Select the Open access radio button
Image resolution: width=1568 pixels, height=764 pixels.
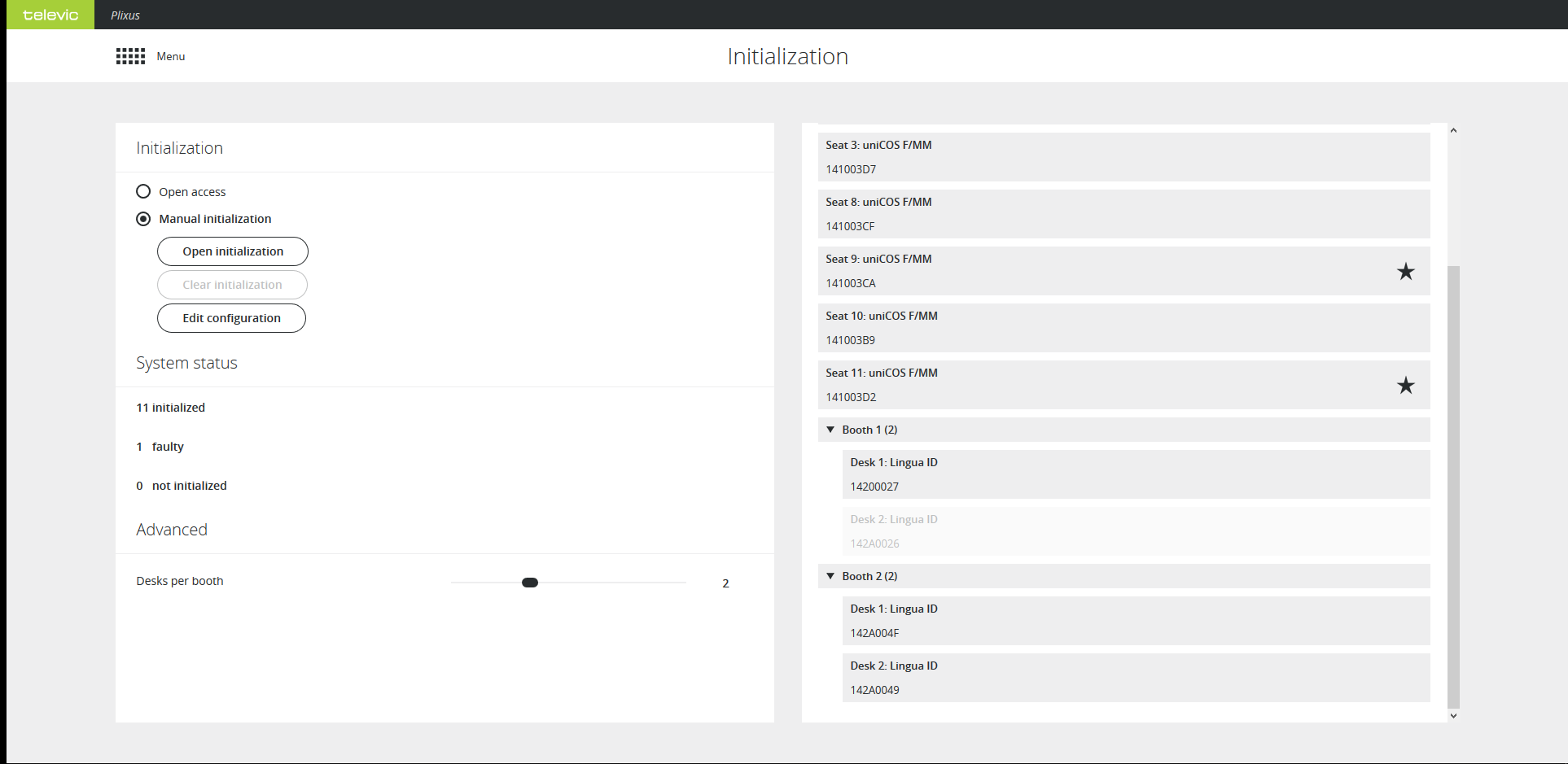coord(143,192)
